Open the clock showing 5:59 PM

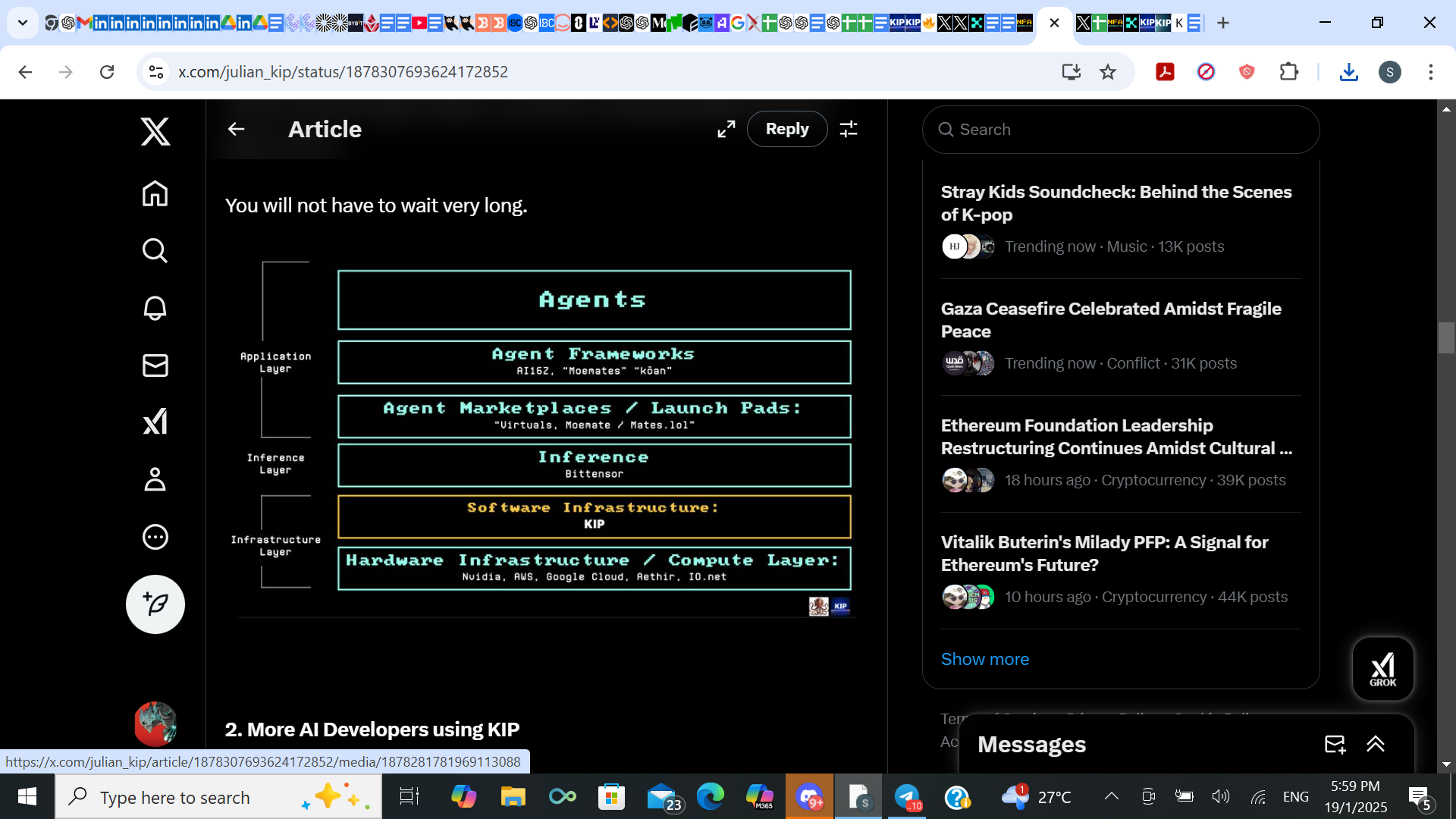click(x=1355, y=796)
